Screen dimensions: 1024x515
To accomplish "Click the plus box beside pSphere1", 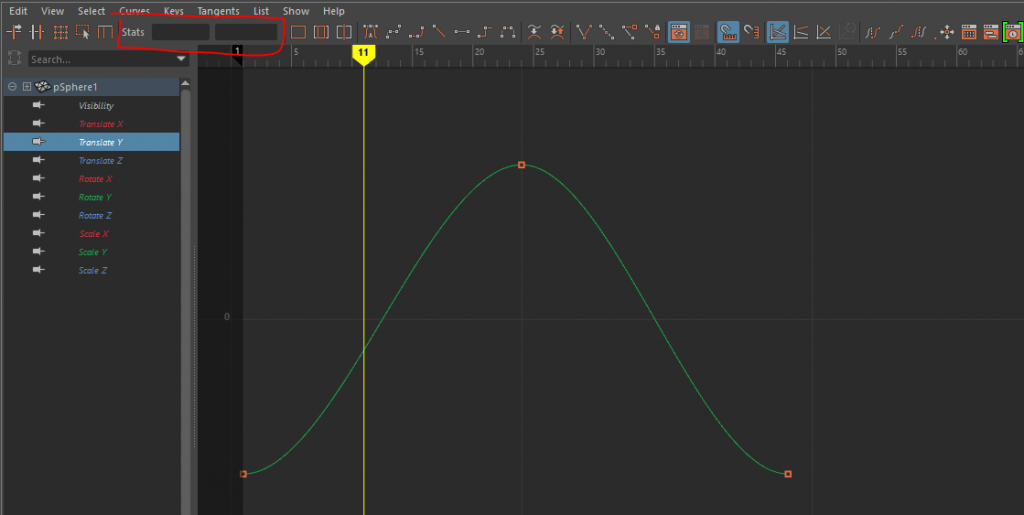I will click(27, 87).
